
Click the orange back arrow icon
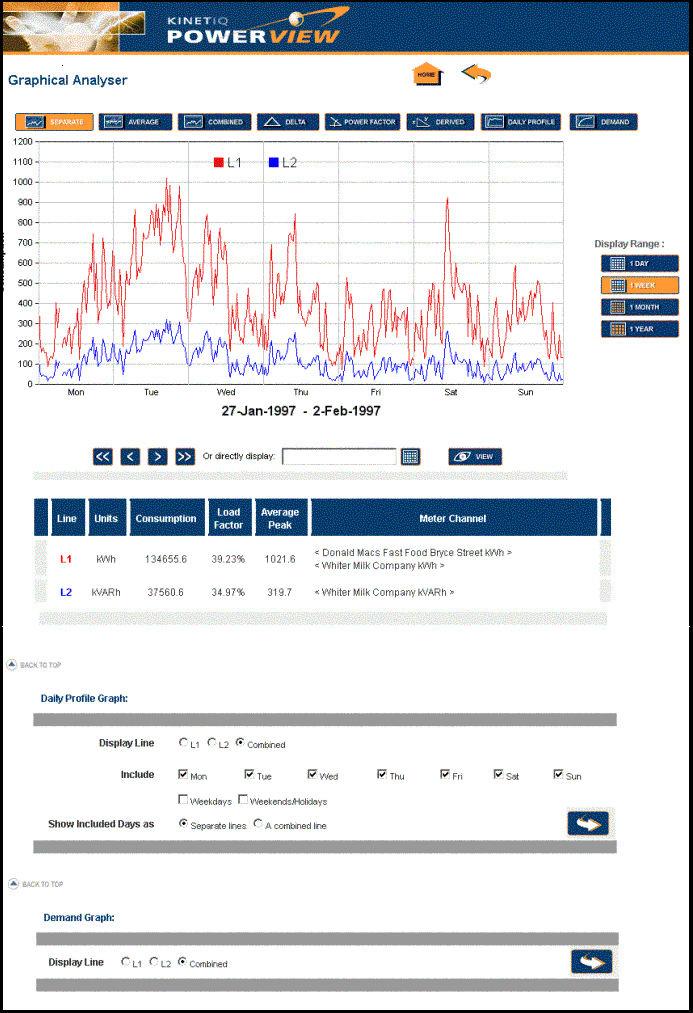point(476,73)
